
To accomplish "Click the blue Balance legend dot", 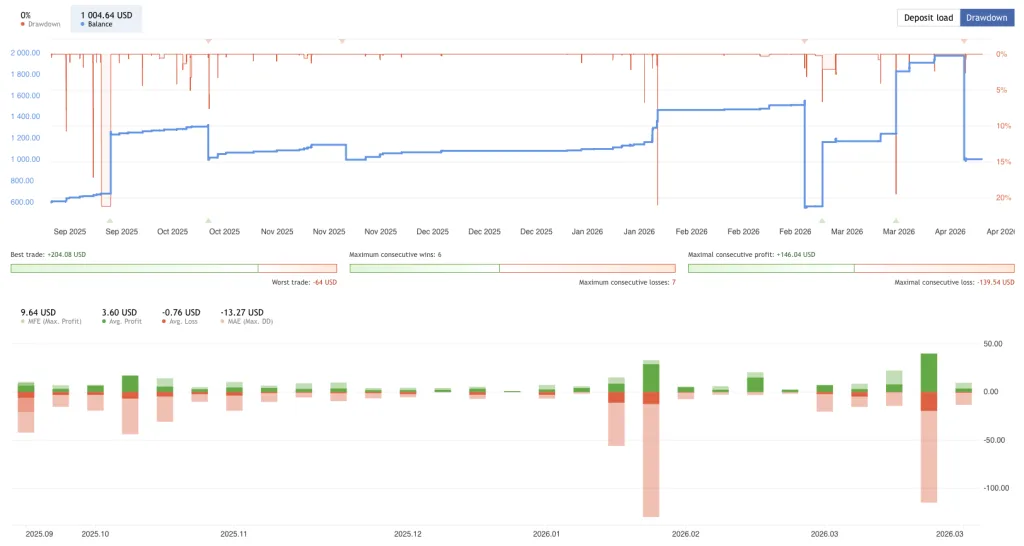I will click(x=82, y=24).
